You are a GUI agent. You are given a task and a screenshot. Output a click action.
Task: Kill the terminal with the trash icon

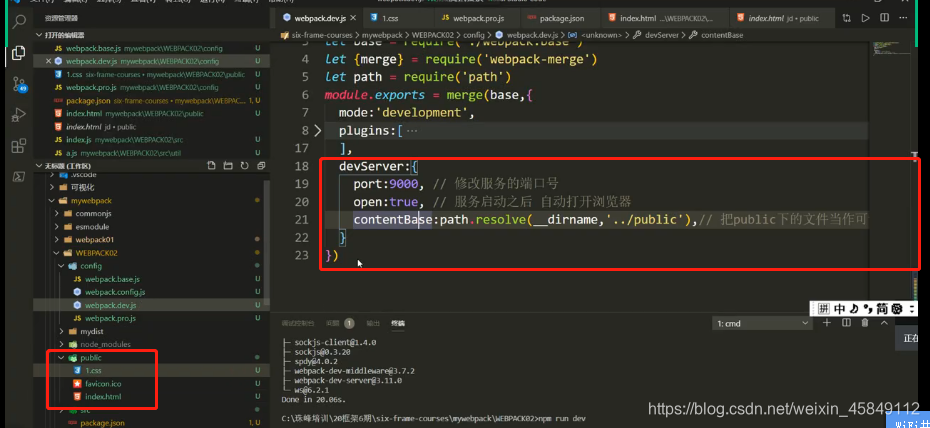pos(865,323)
